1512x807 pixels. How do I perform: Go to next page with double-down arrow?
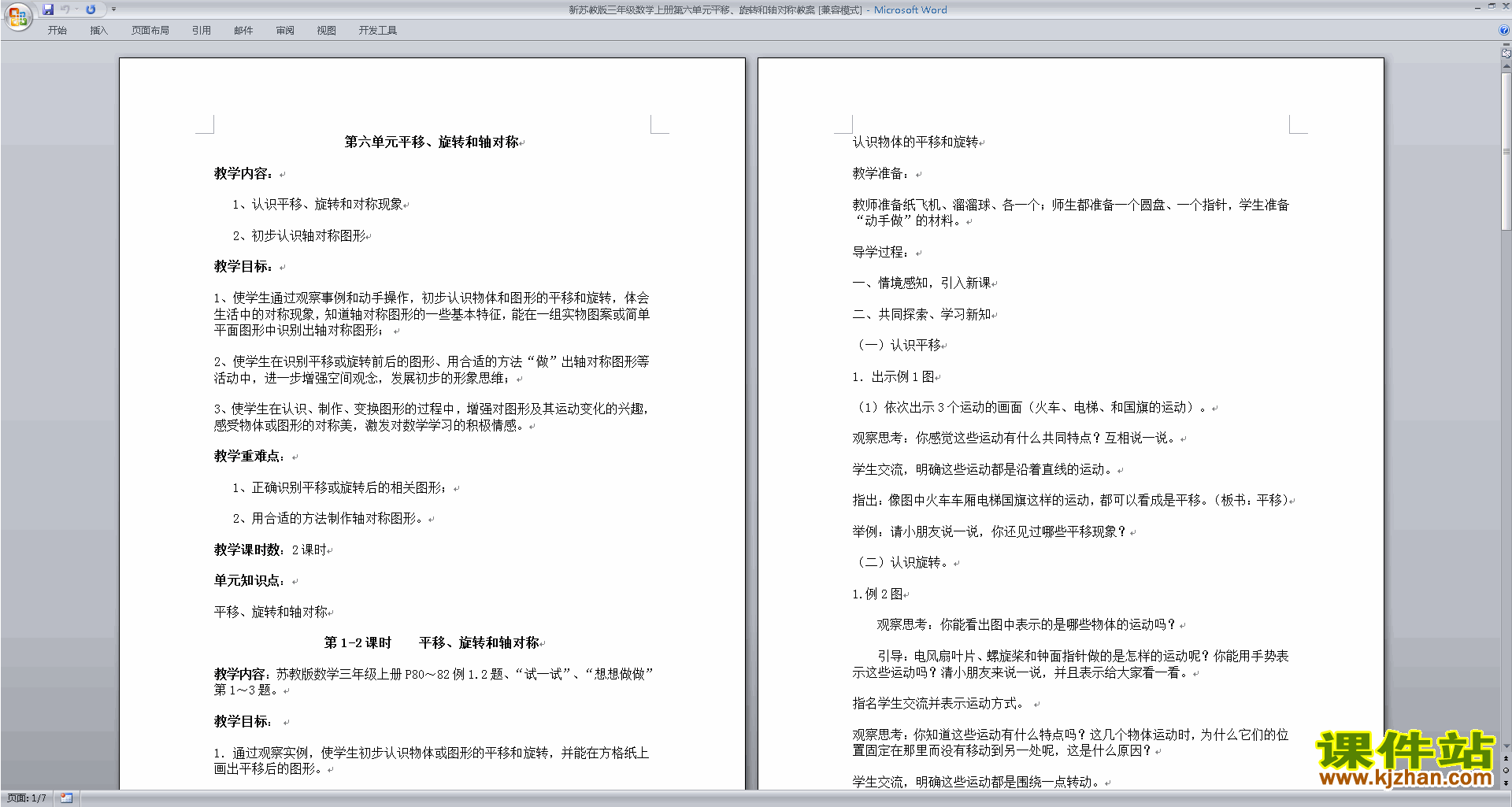pos(1506,783)
